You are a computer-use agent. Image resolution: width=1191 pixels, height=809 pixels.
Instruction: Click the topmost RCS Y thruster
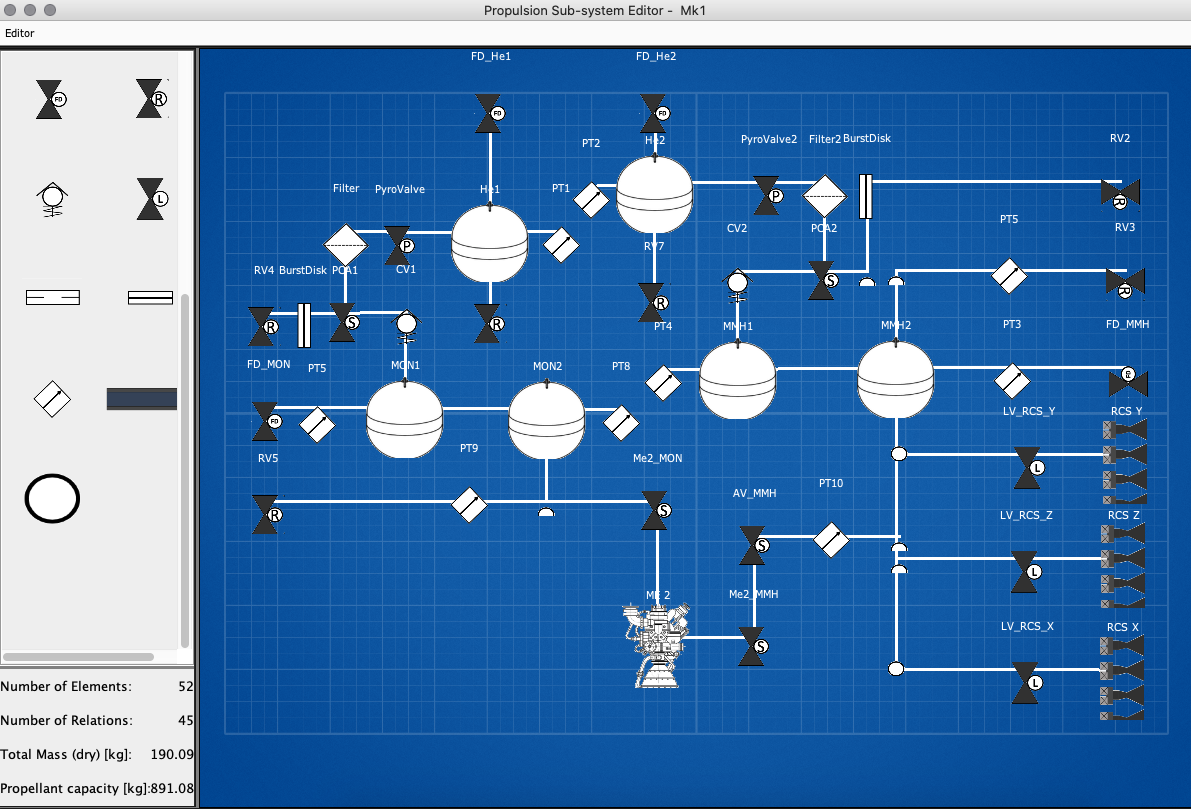pos(1125,430)
